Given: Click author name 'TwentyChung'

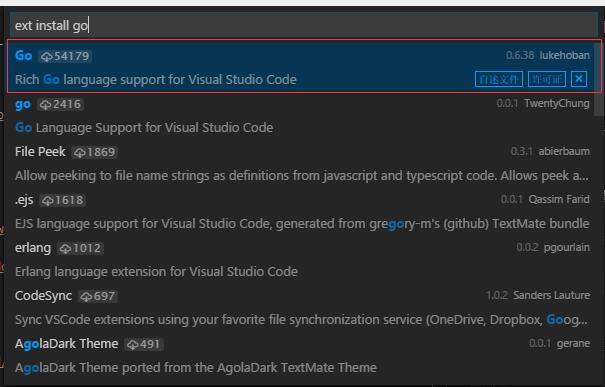Looking at the screenshot, I should coord(557,103).
